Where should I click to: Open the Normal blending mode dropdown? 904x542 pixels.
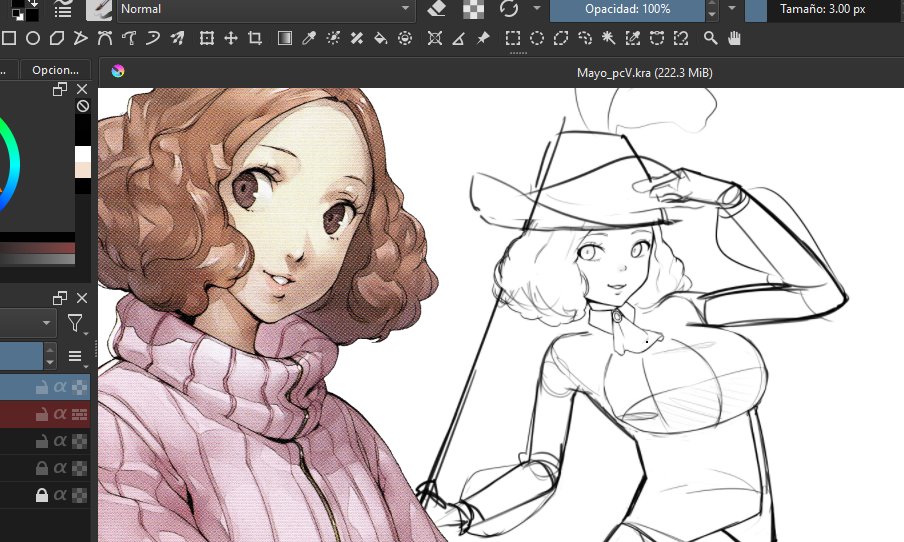tap(266, 9)
